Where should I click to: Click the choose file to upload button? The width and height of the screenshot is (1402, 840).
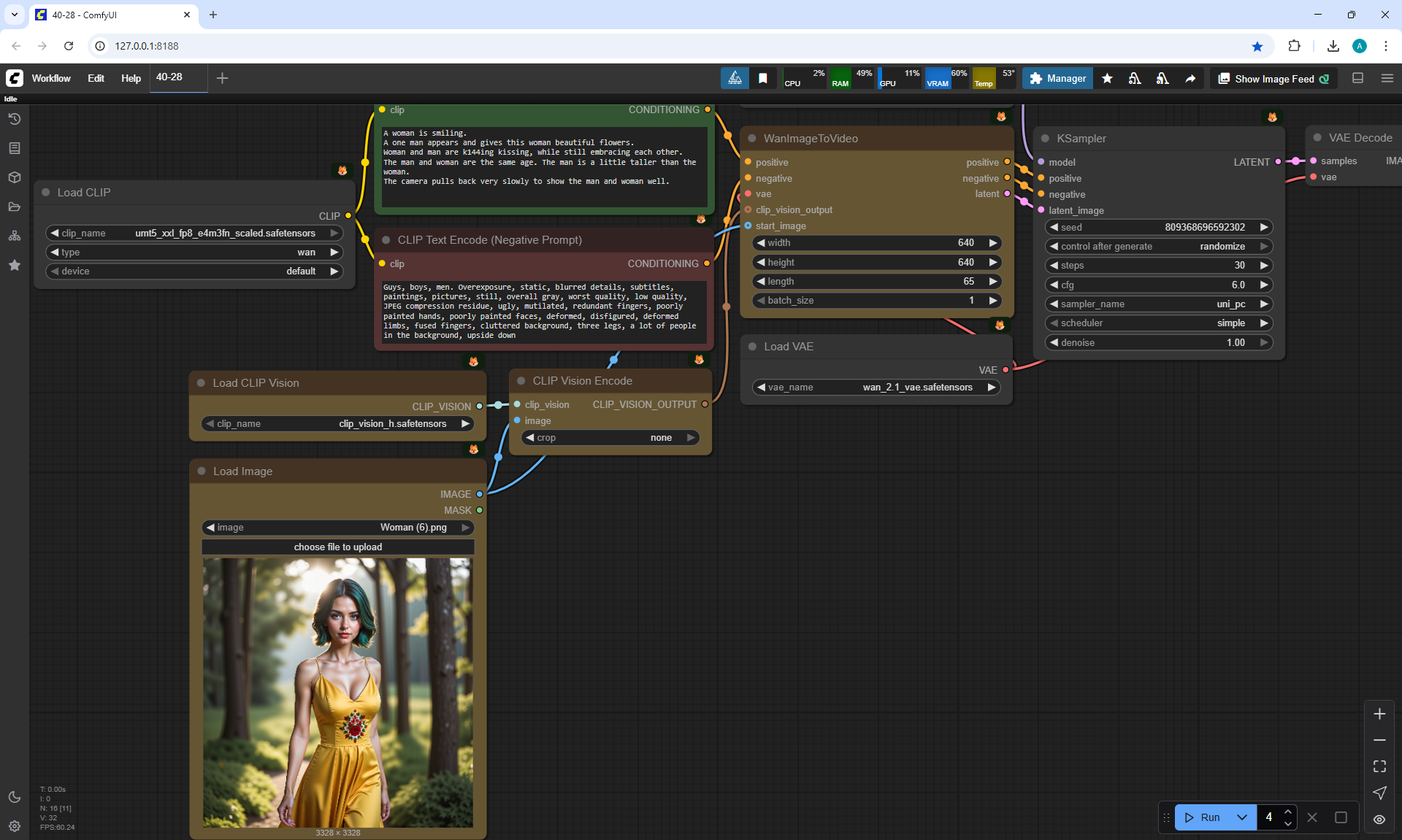click(x=337, y=547)
